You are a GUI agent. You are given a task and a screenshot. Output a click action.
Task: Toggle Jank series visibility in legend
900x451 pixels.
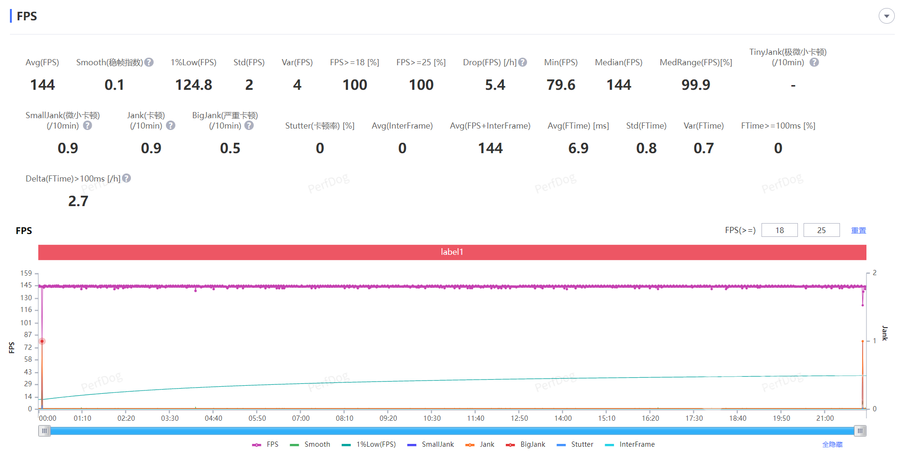point(480,444)
